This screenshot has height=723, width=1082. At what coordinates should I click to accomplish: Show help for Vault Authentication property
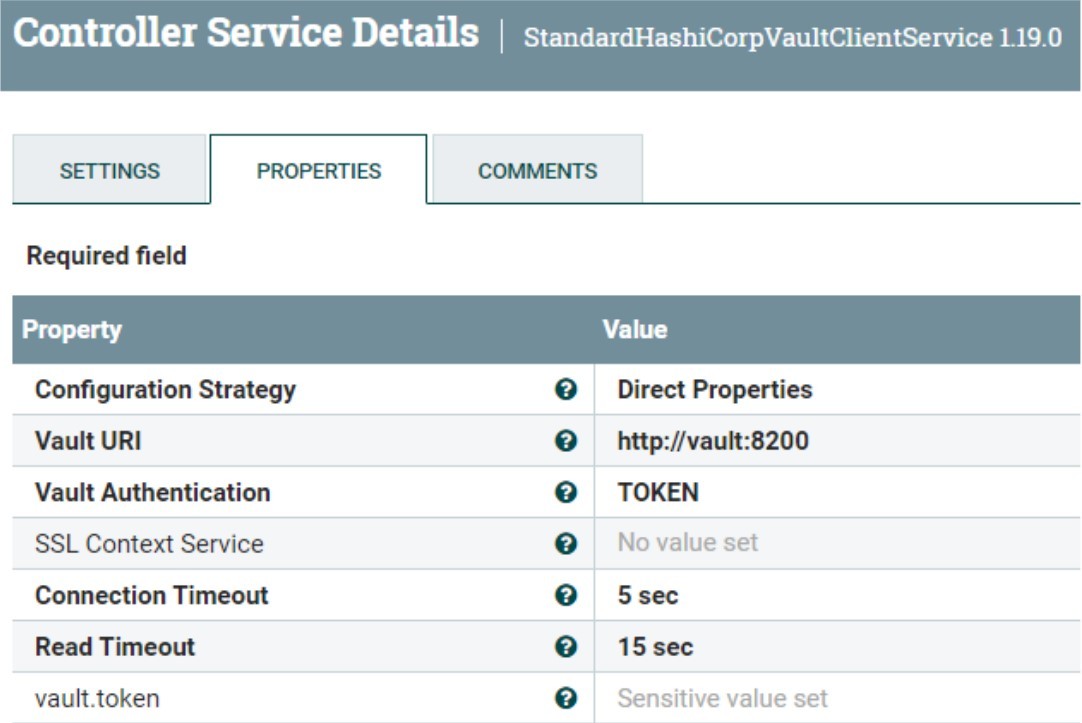coord(566,492)
